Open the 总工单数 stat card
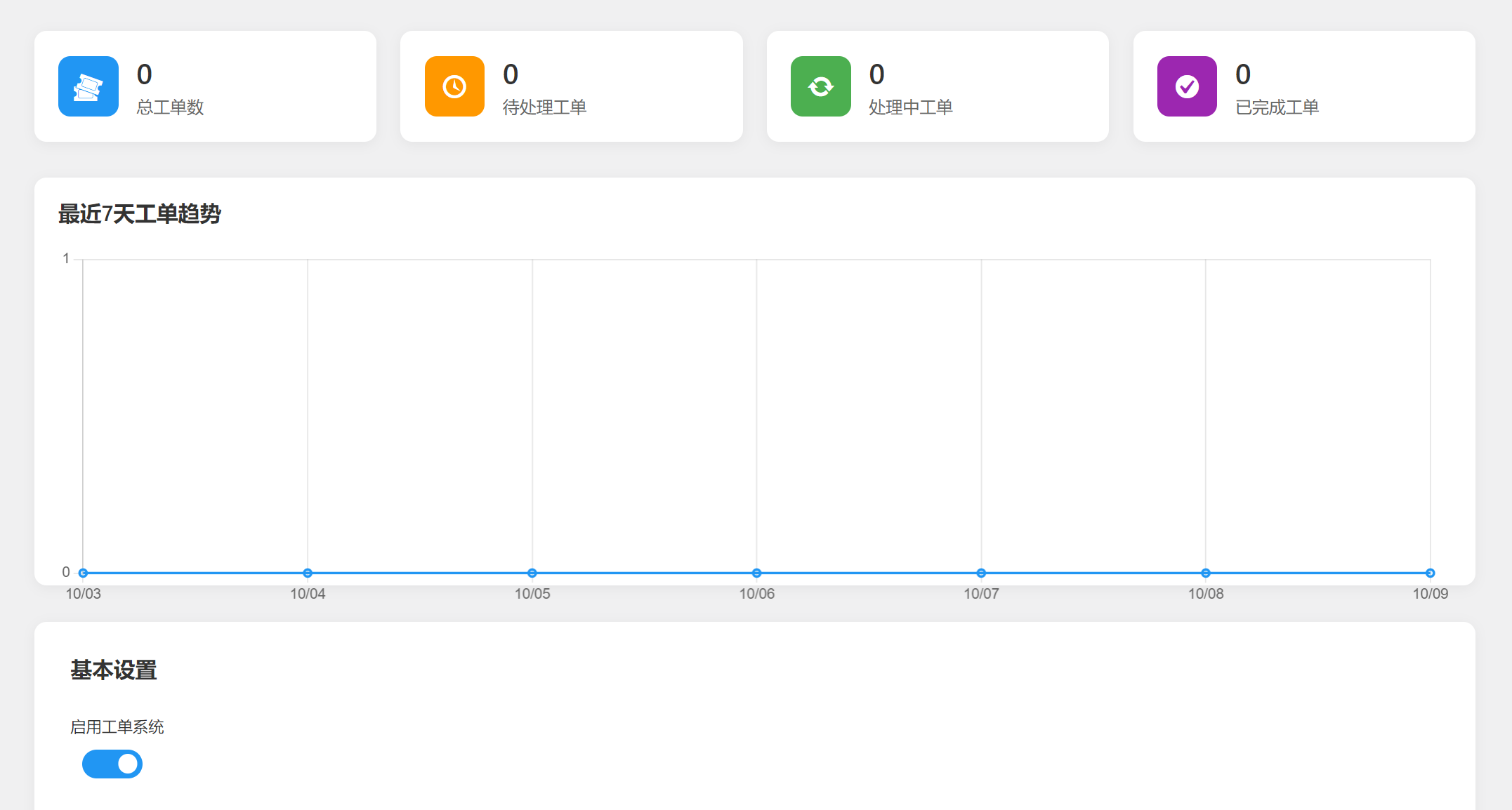The width and height of the screenshot is (1512, 810). [x=205, y=86]
